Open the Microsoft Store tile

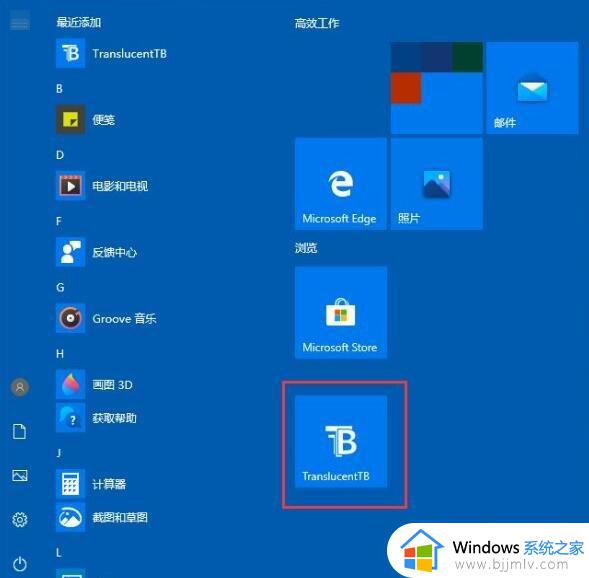coord(341,312)
